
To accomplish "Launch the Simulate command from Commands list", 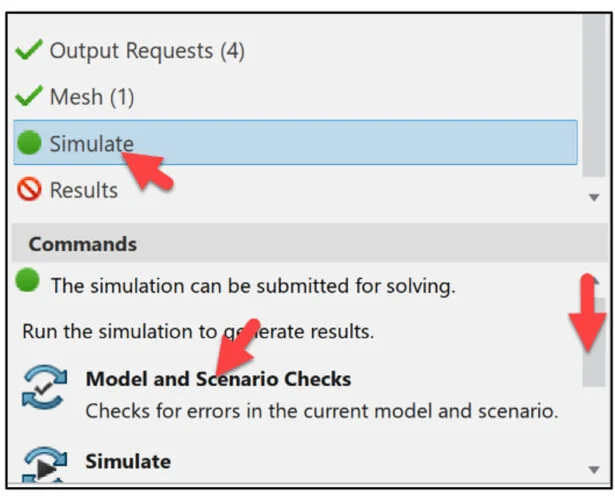I will click(128, 461).
